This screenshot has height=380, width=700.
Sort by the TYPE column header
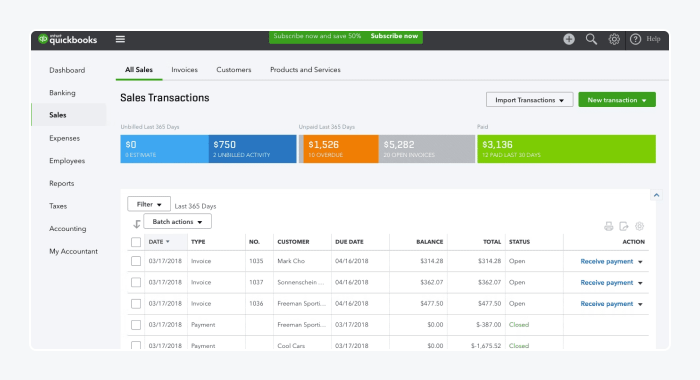[x=198, y=242]
